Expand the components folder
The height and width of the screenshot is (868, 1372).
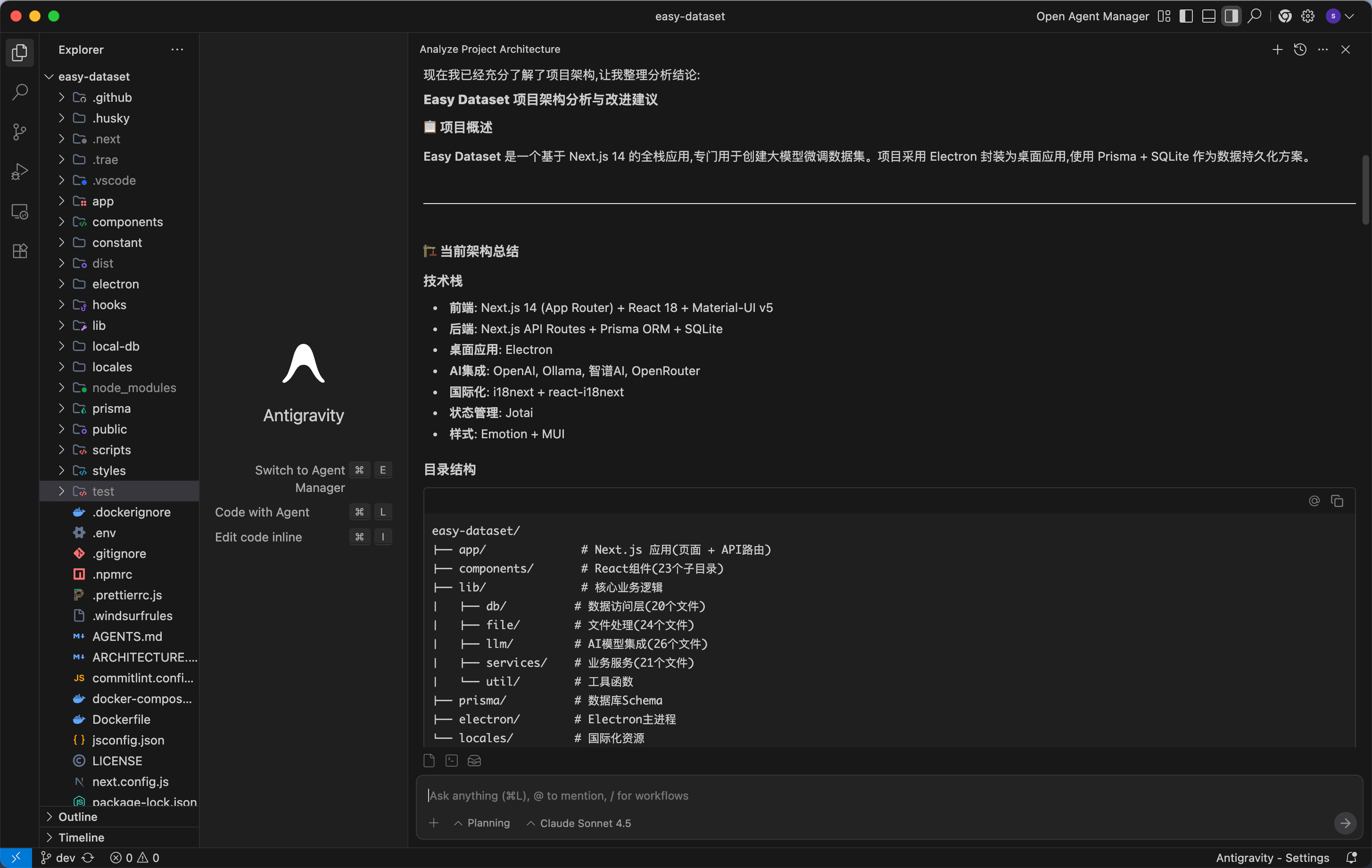point(127,221)
